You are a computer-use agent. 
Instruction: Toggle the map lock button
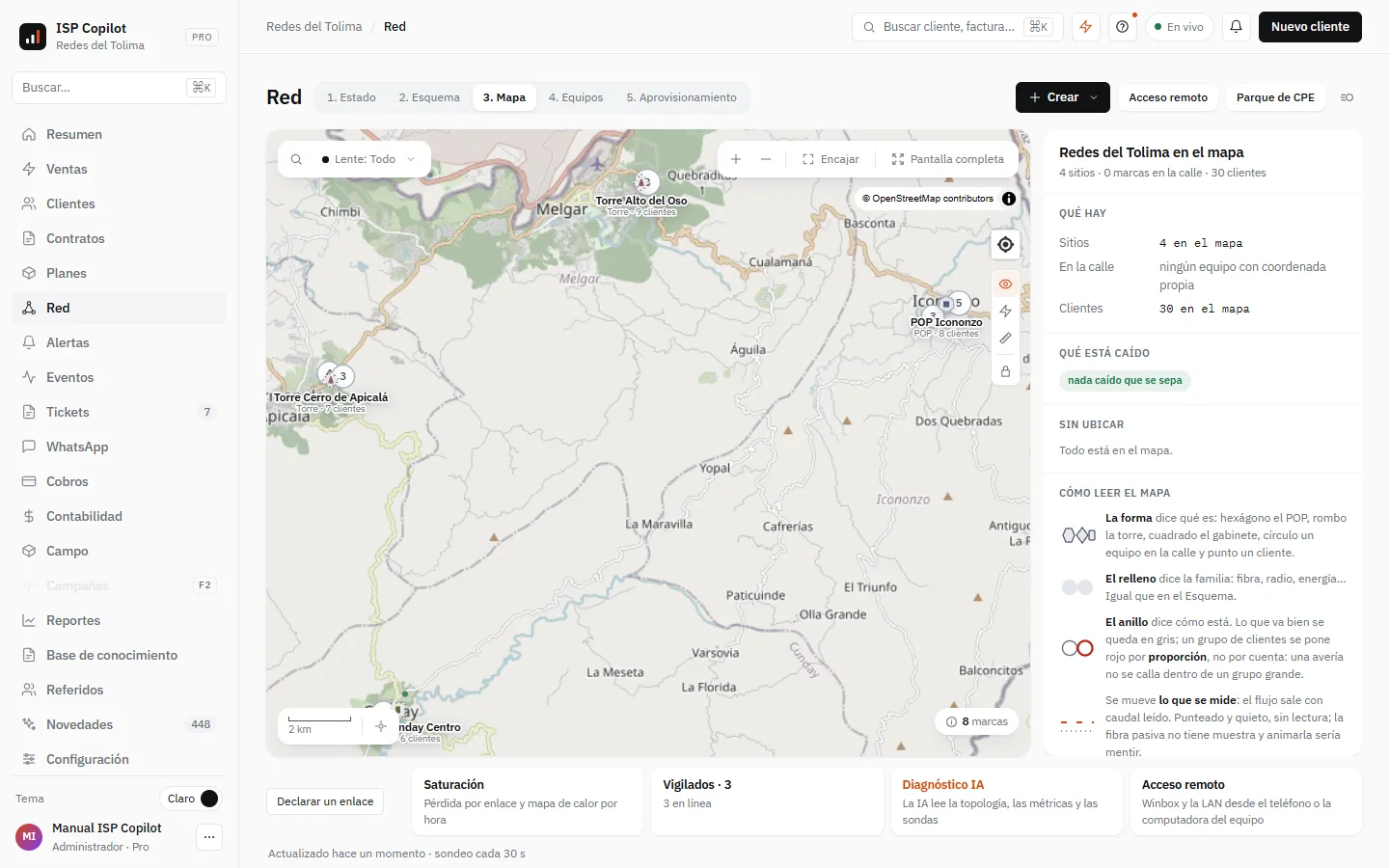pos(1005,371)
